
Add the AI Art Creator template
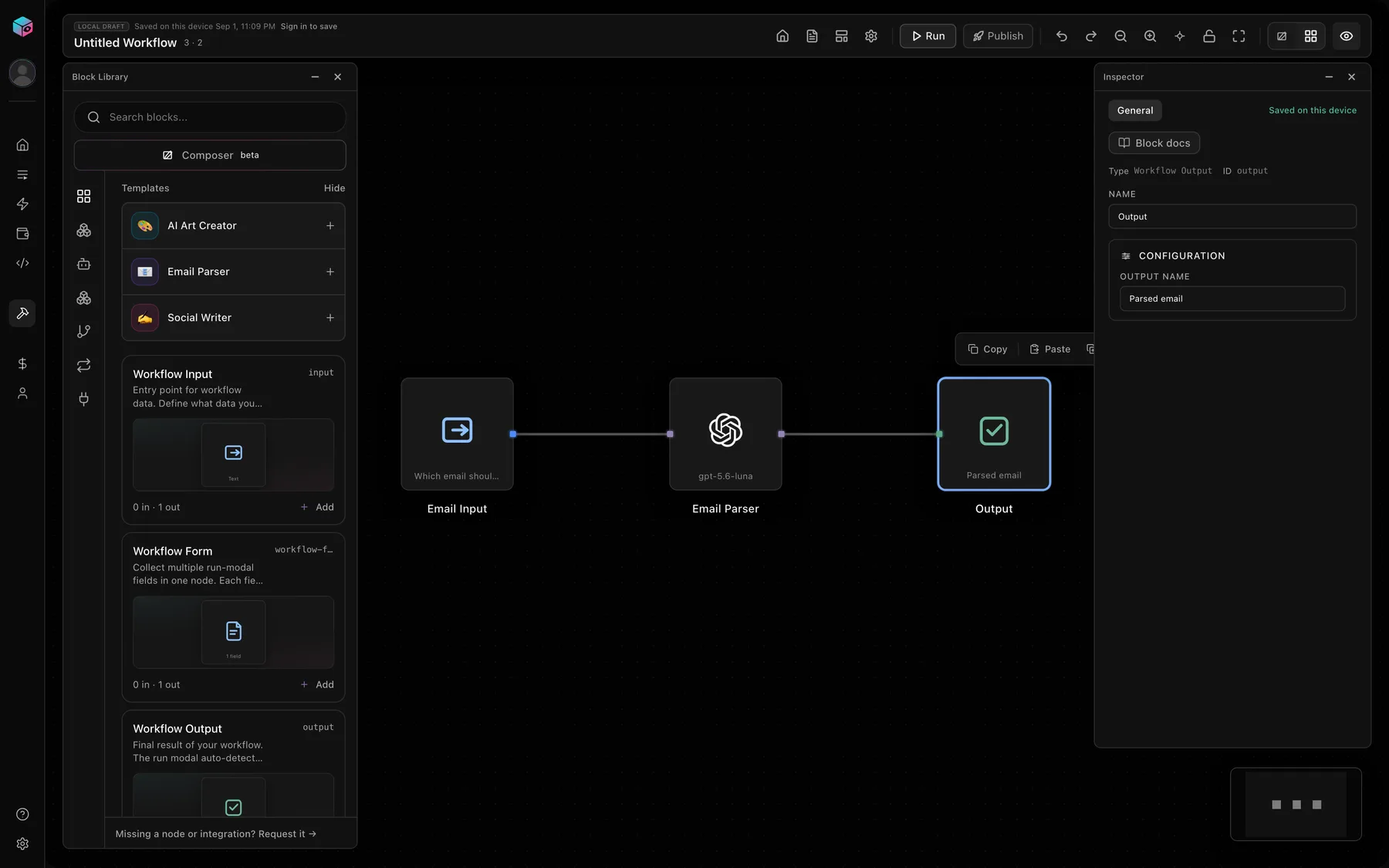click(x=330, y=226)
